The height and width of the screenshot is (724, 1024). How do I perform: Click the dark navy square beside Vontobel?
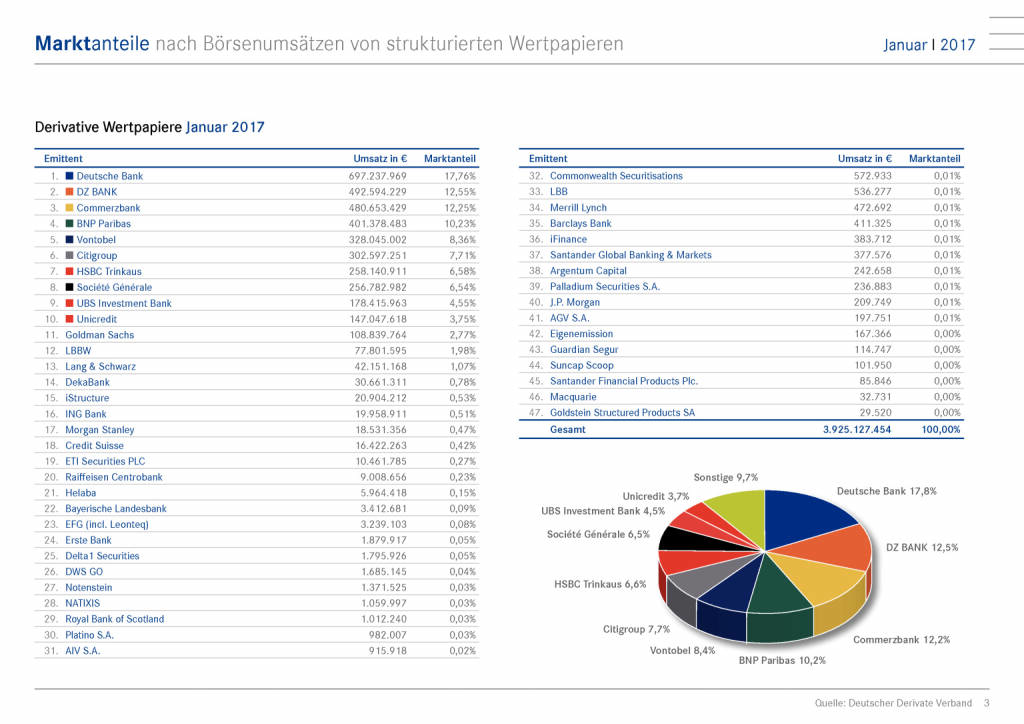[69, 240]
